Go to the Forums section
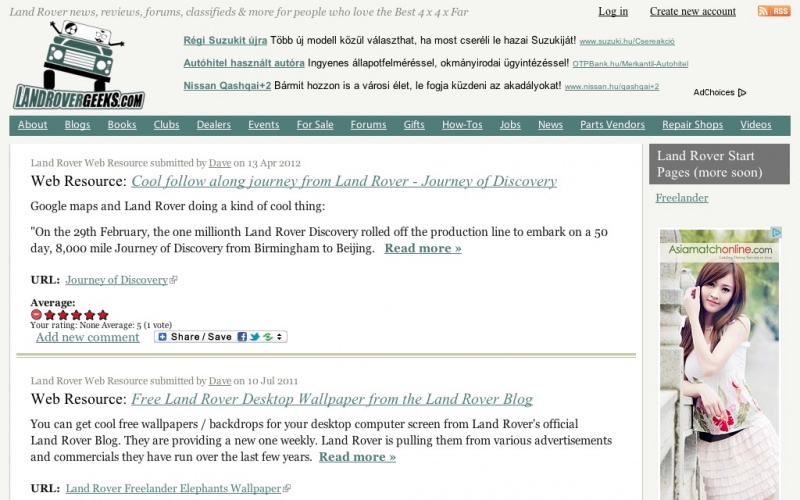This screenshot has width=800, height=500. coord(368,124)
